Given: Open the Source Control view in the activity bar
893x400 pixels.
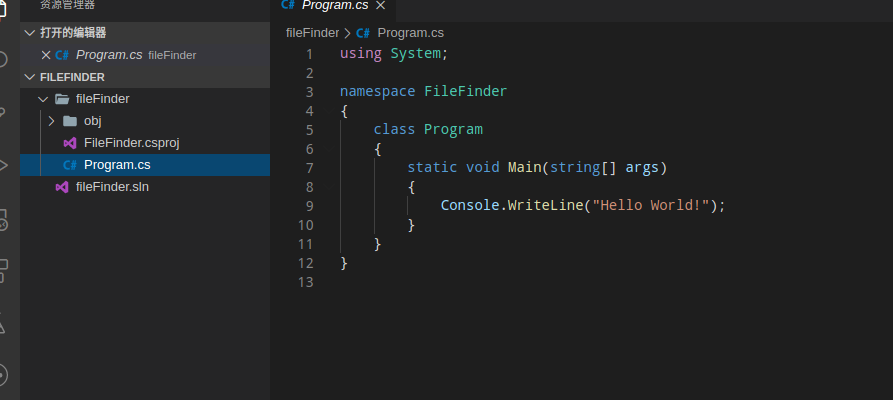Looking at the screenshot, I should 4,112.
